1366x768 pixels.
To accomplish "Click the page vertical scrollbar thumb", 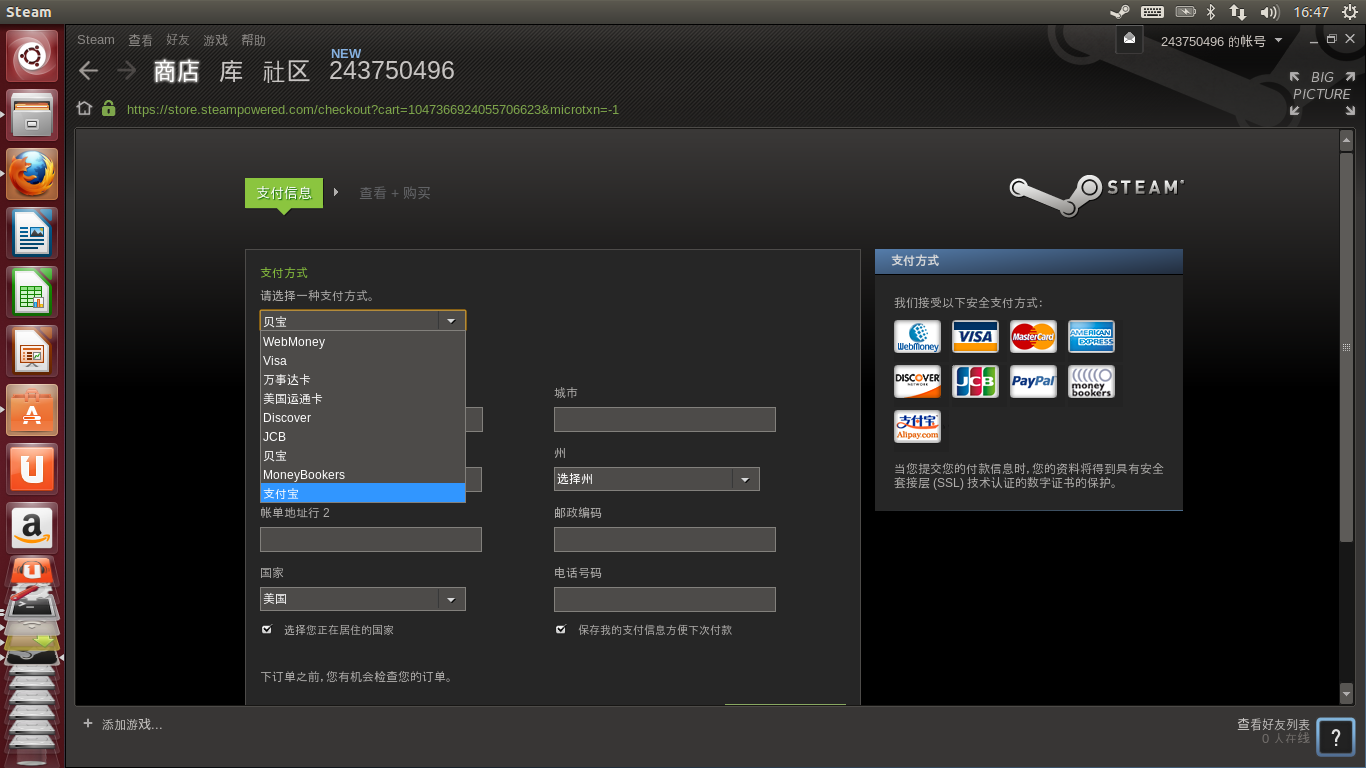I will (x=1346, y=347).
